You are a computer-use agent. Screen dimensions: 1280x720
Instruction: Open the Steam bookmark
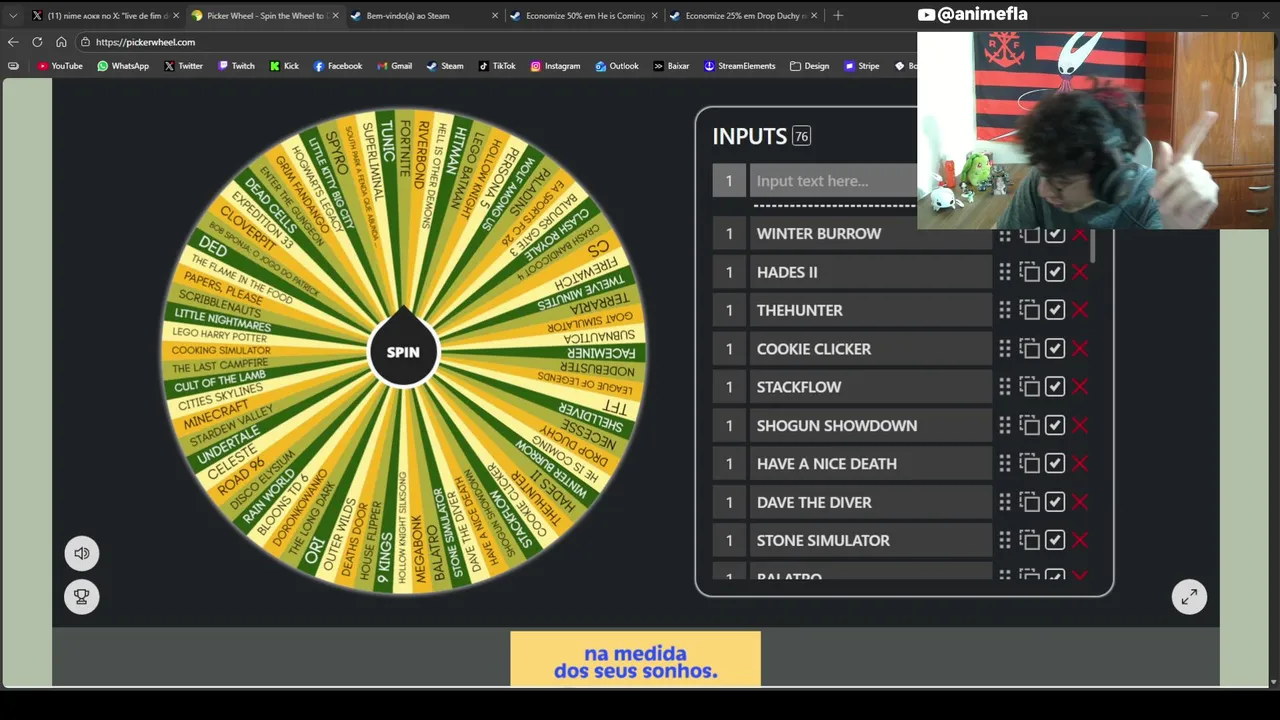coord(445,66)
